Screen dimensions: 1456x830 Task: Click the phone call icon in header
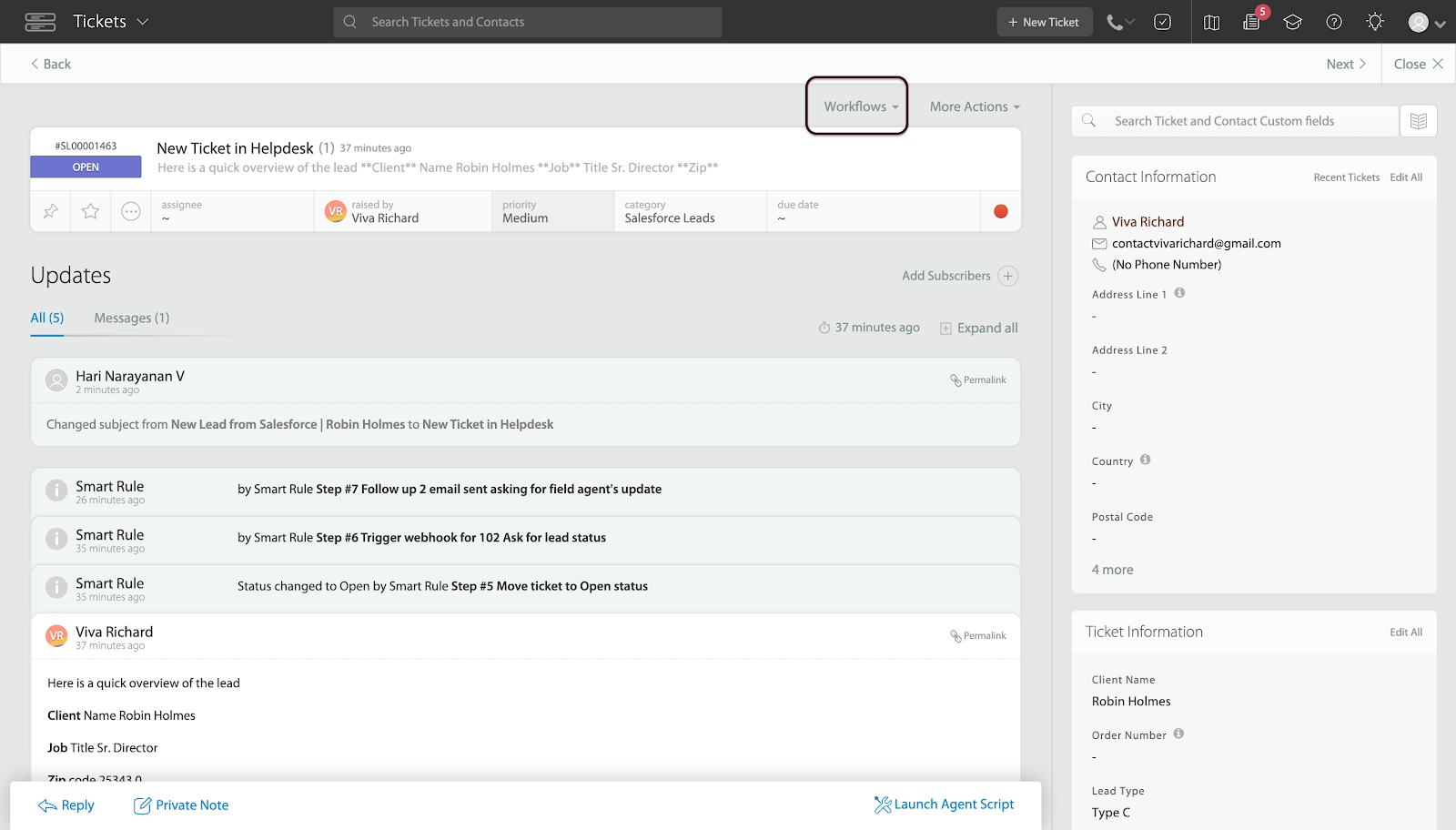[x=1115, y=22]
